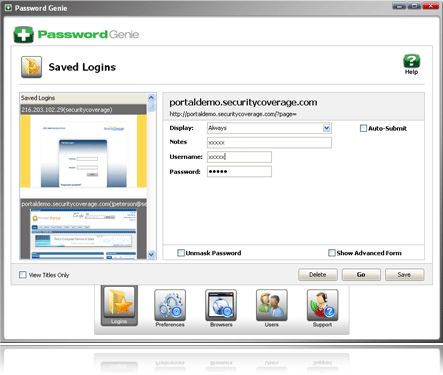Enable the Auto-Submit checkbox
Image resolution: width=443 pixels, height=375 pixels.
click(x=363, y=128)
